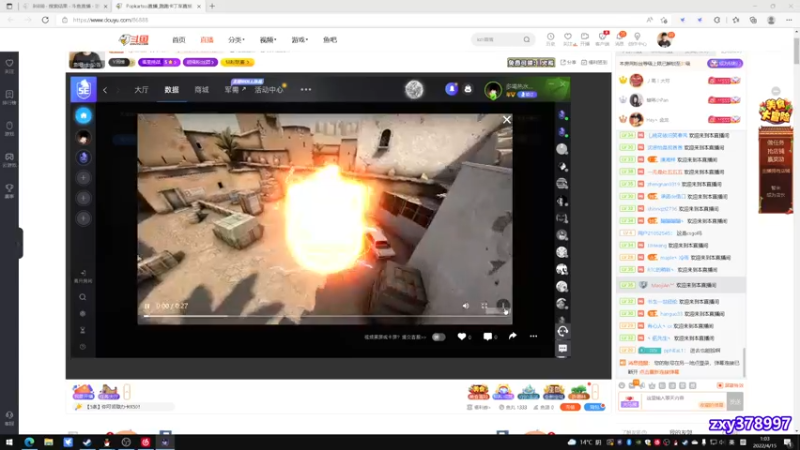Screen dimensions: 800x450
Task: Click the blue notification bell icon in 5E
Action: tap(451, 89)
